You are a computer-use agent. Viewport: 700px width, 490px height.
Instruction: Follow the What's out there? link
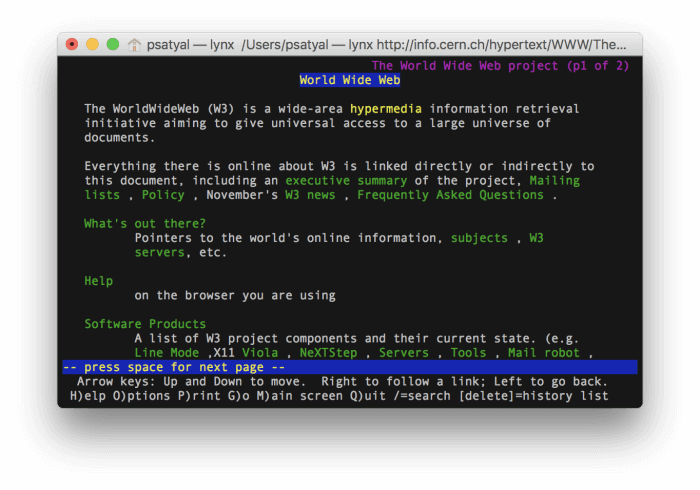tap(145, 224)
